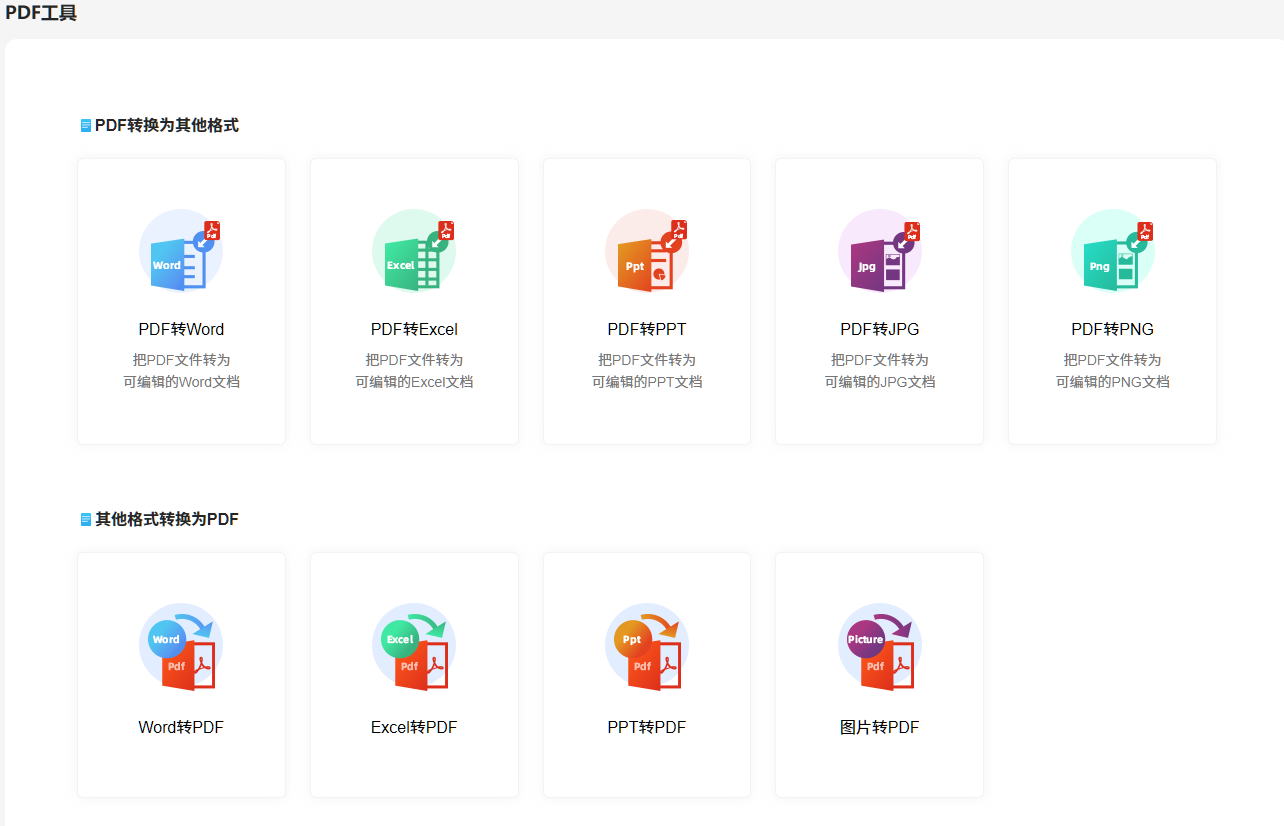Select the Excel to PDF icon
1284x826 pixels.
414,648
